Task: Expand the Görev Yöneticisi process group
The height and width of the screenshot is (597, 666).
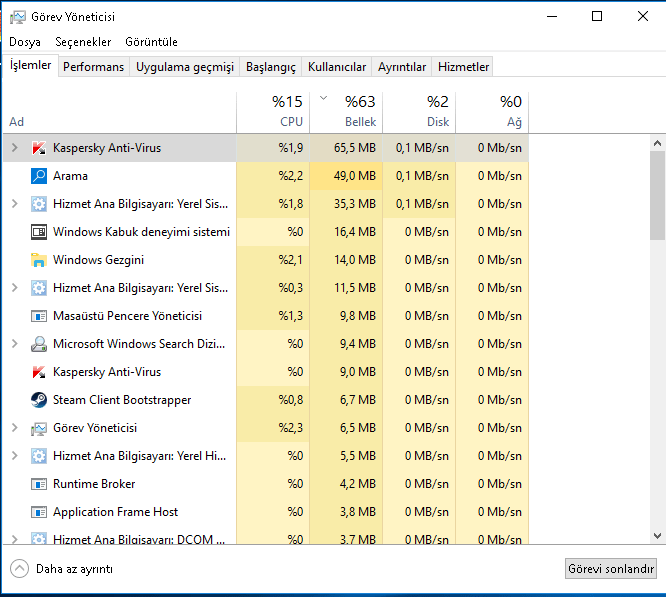Action: point(14,428)
